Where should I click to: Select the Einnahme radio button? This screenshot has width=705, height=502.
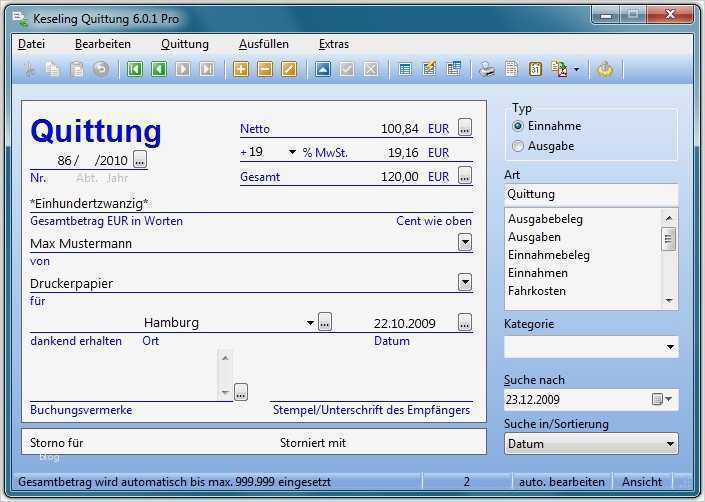pos(518,126)
